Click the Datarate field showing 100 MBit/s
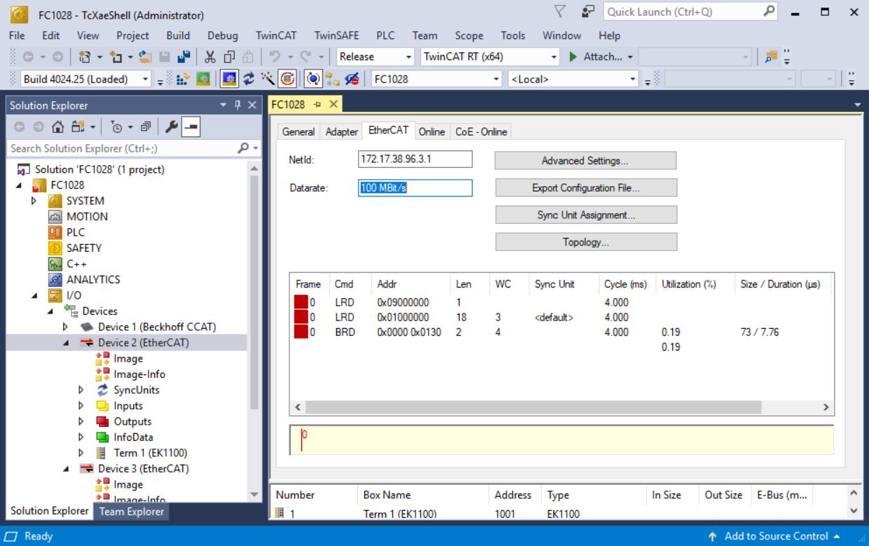Viewport: 869px width, 546px height. tap(415, 188)
